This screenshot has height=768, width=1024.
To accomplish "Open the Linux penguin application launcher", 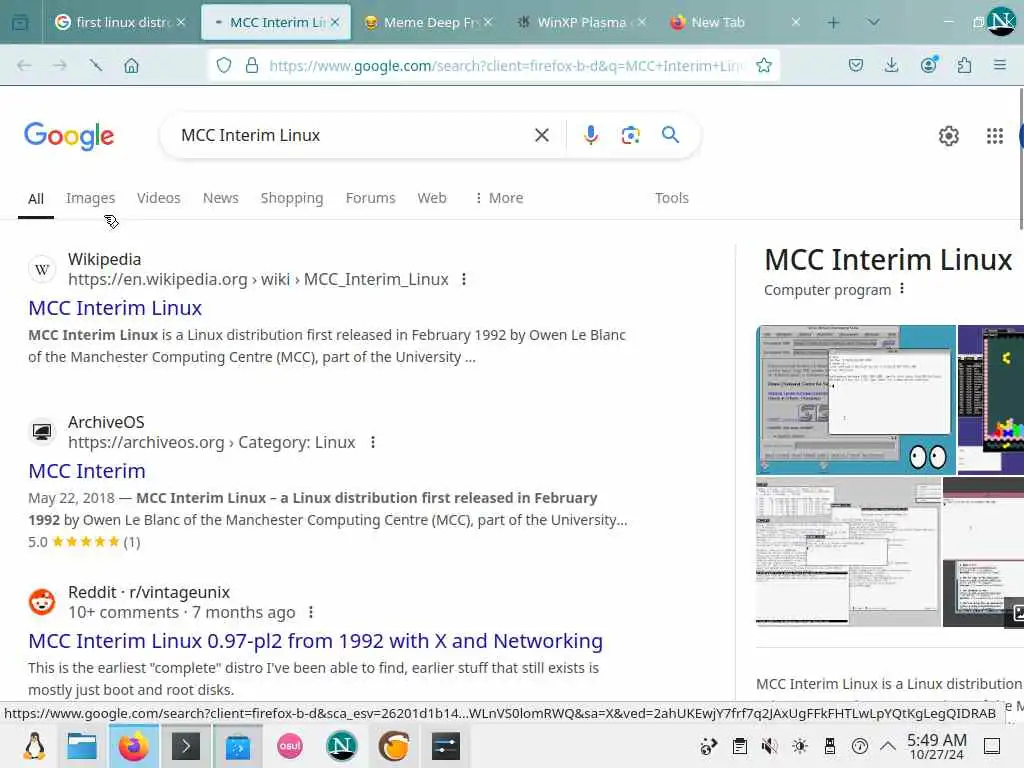I will coord(34,746).
